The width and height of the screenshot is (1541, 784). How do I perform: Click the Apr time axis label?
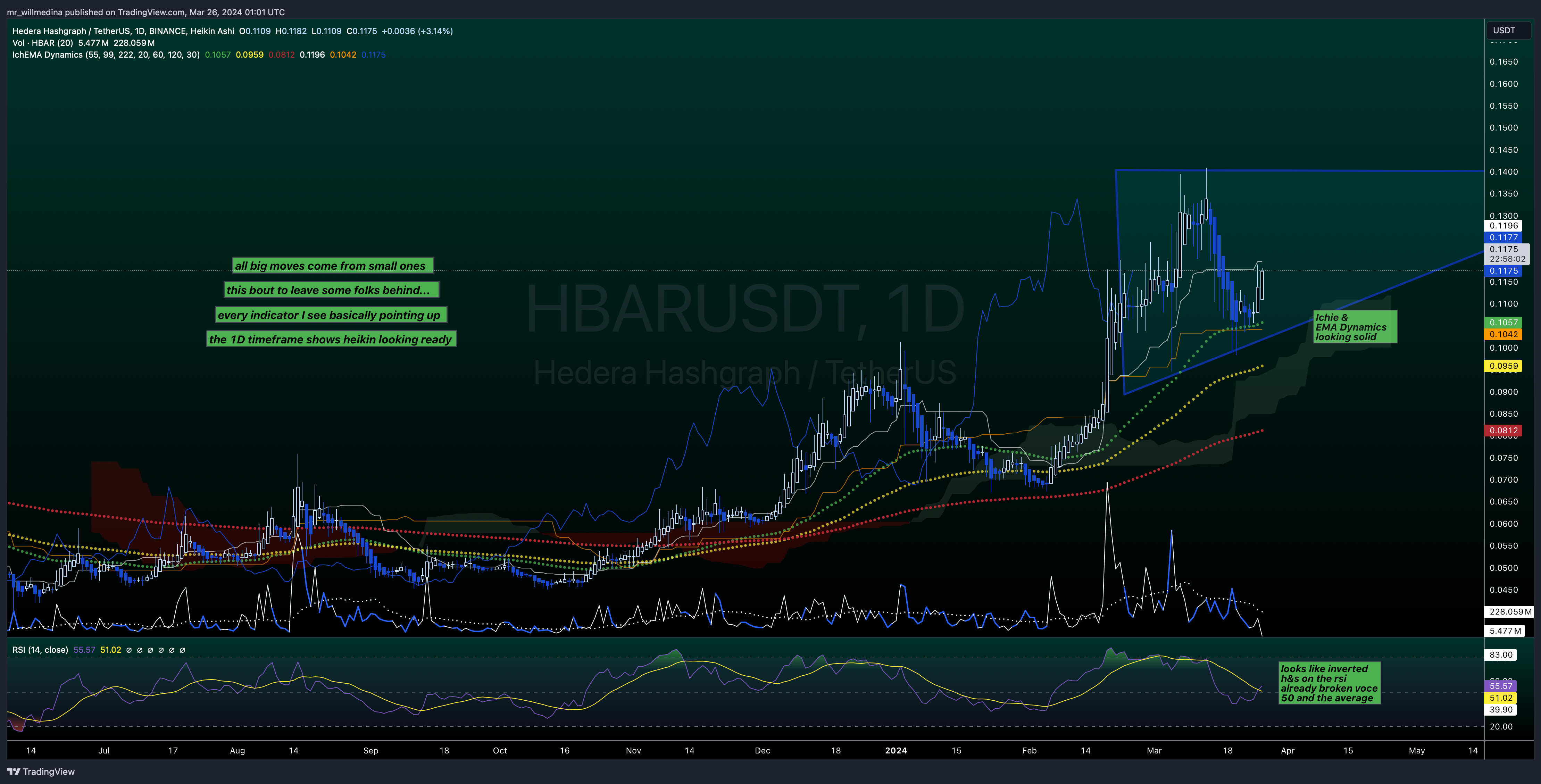coord(1288,751)
